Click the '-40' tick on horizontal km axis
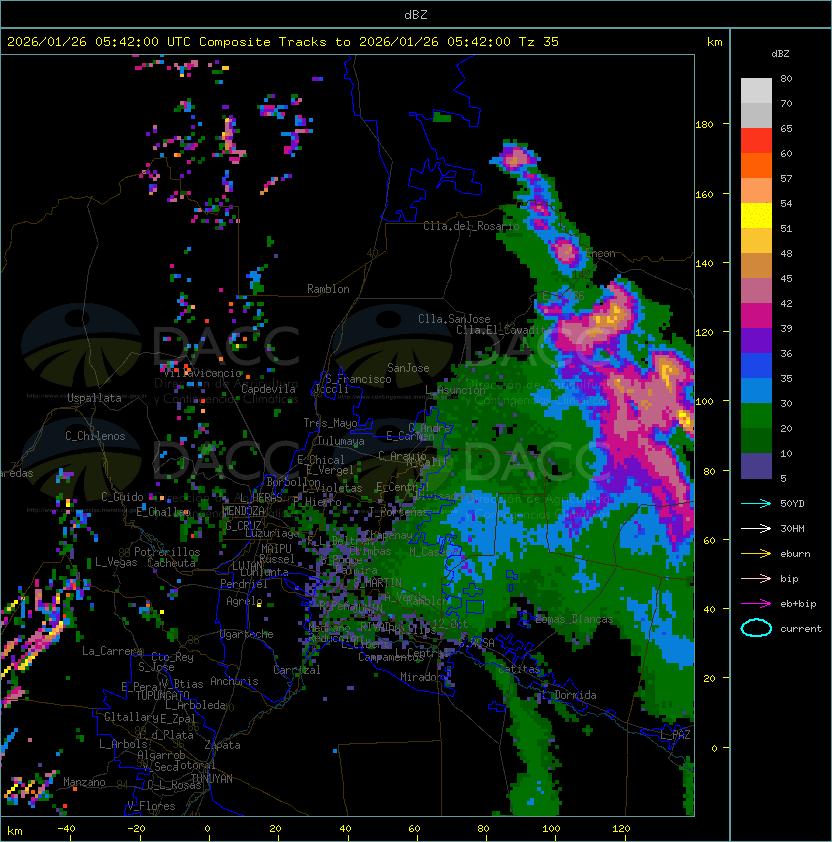 pos(66,829)
